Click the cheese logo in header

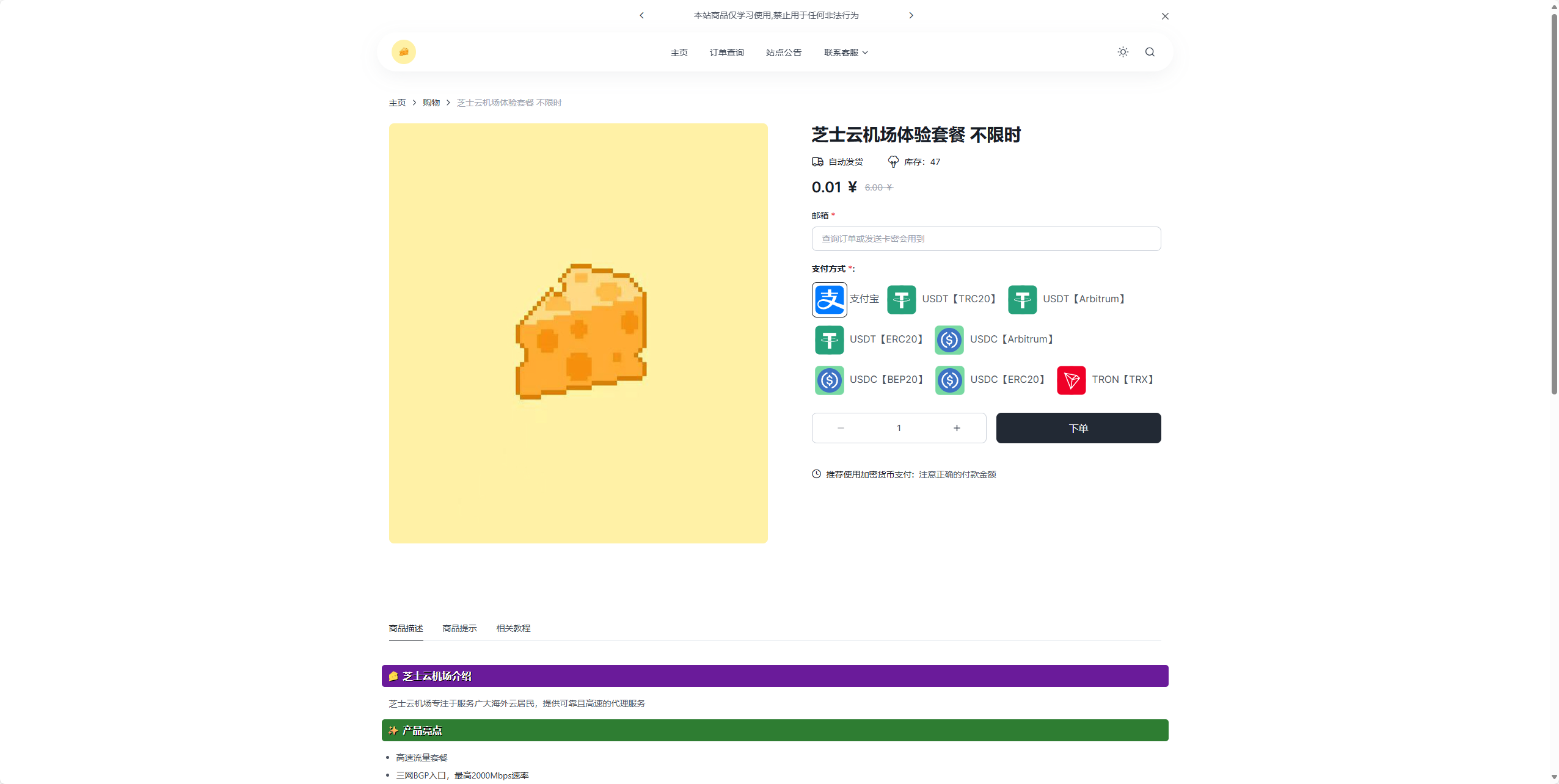tap(403, 52)
